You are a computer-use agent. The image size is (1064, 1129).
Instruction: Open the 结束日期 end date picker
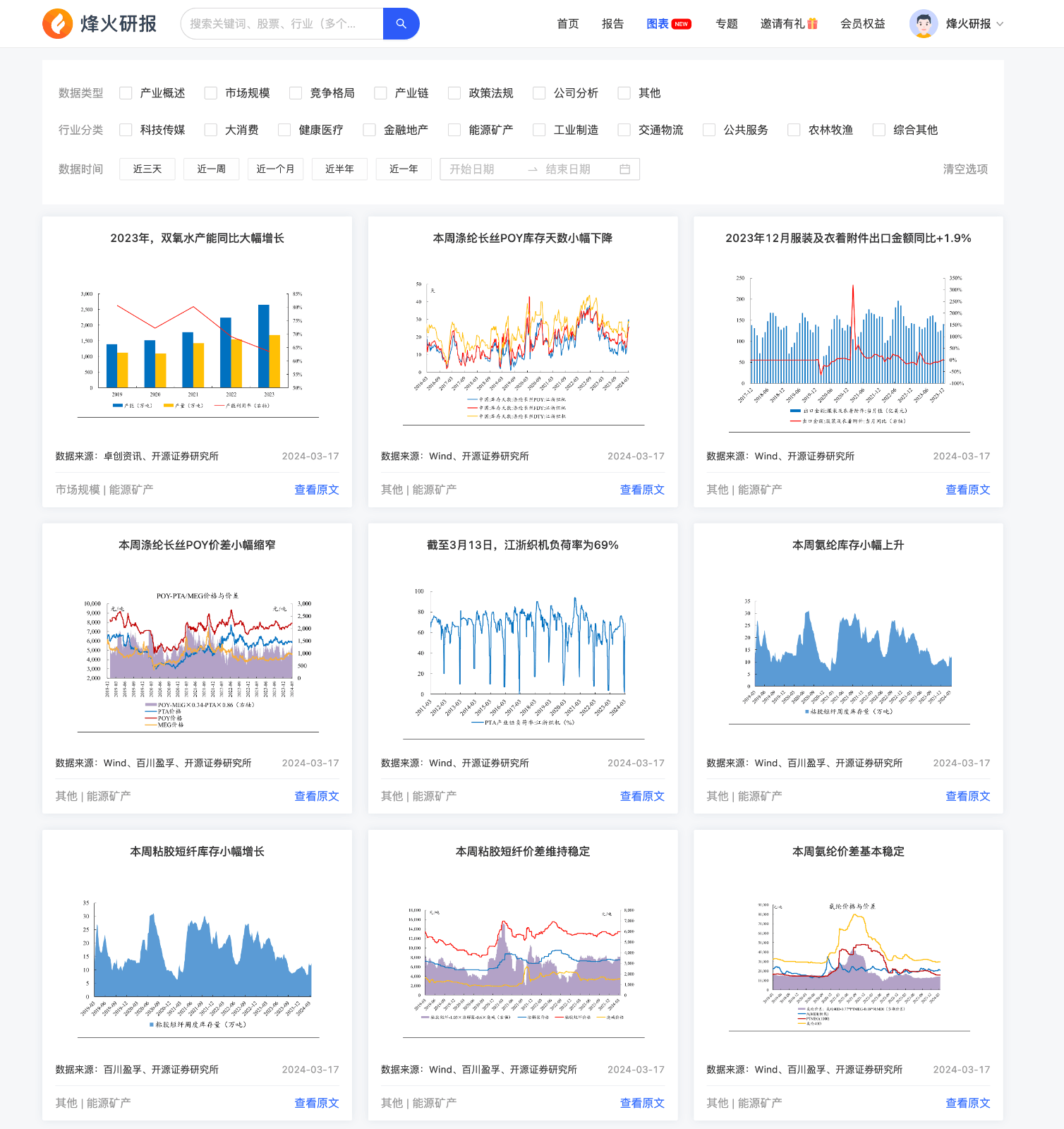click(575, 169)
